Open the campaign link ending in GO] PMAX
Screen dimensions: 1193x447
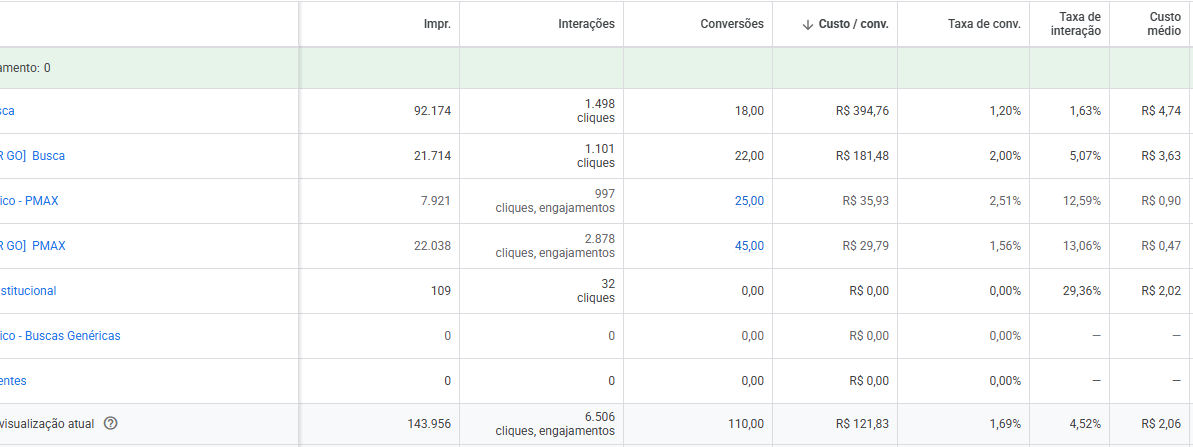(x=40, y=246)
